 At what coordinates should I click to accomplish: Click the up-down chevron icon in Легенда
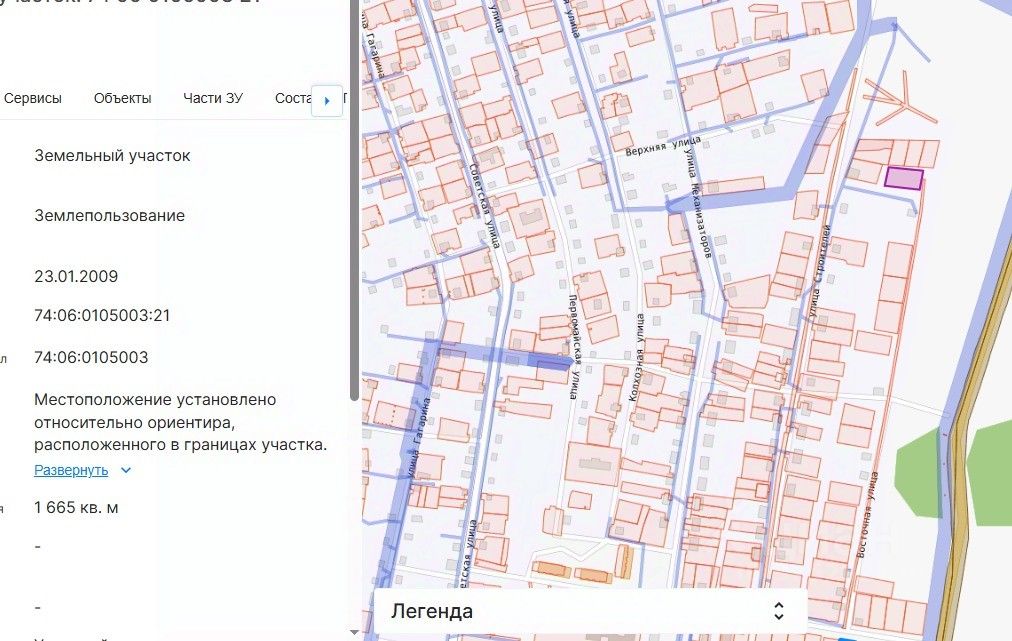click(780, 611)
